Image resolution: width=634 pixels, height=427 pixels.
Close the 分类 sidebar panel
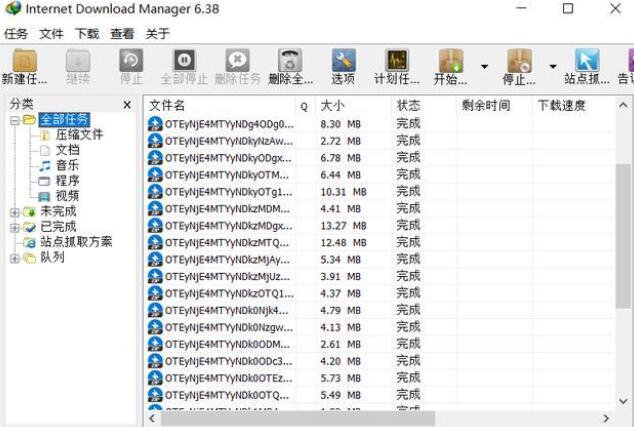(x=127, y=105)
